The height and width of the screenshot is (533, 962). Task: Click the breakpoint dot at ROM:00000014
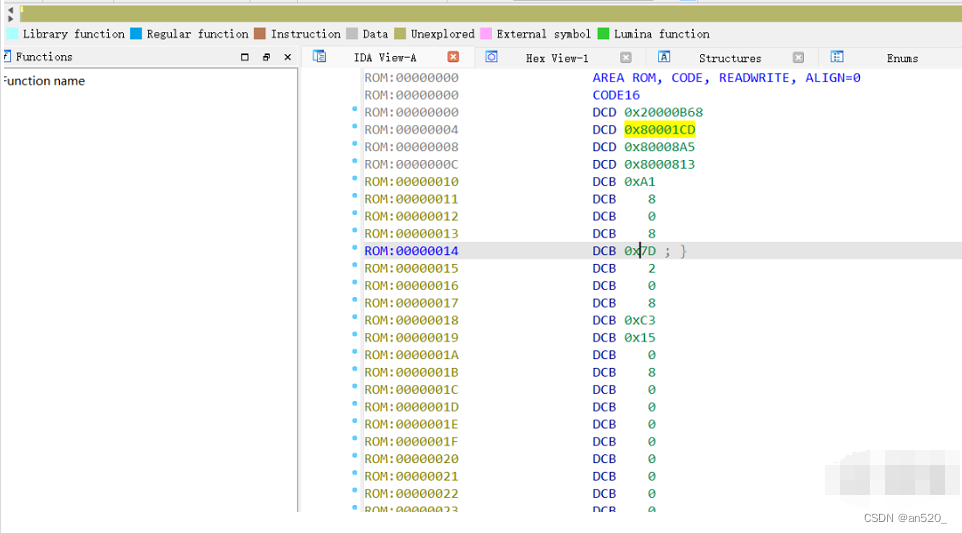coord(355,248)
